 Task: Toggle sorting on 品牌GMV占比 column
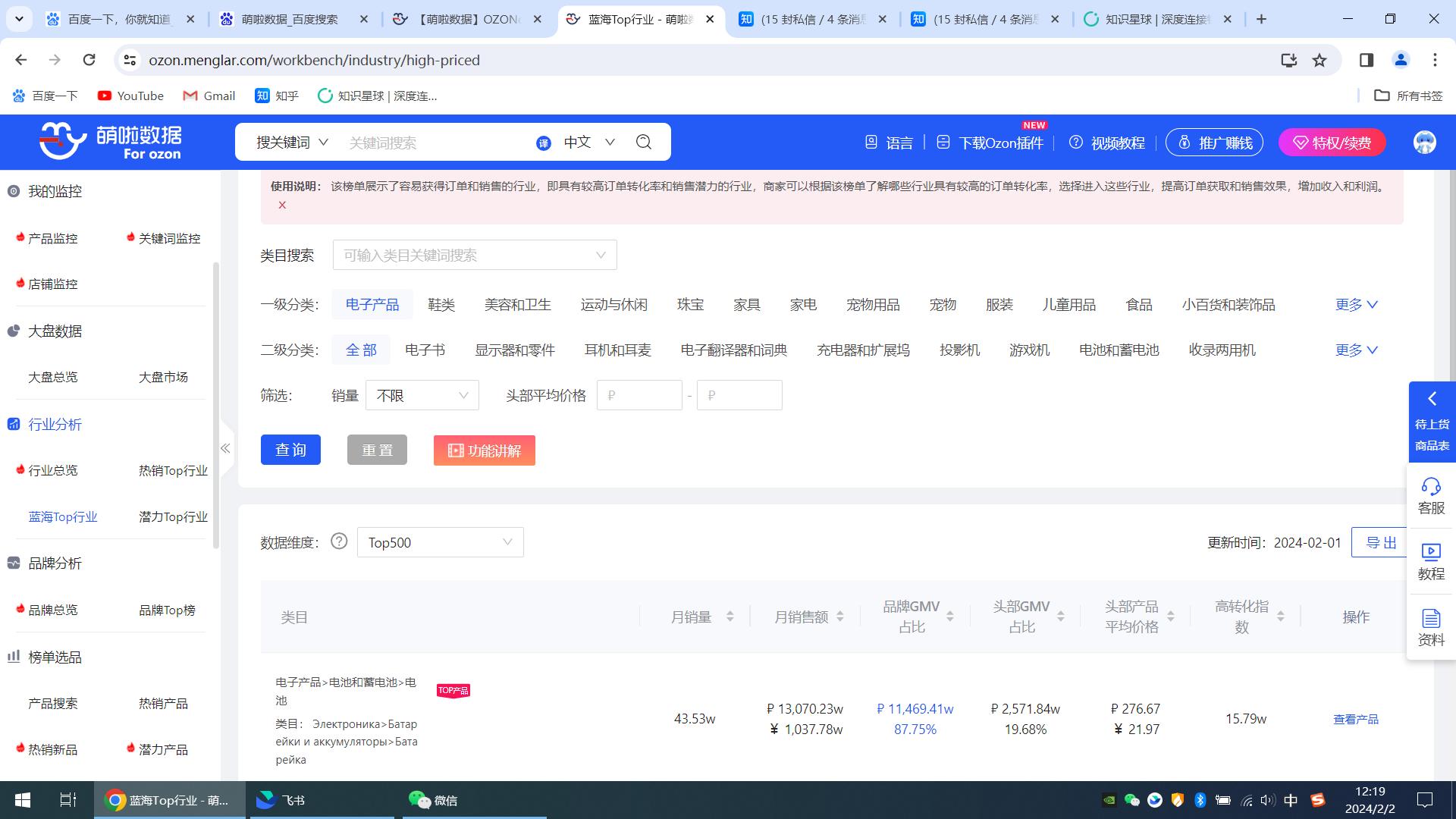coord(949,617)
